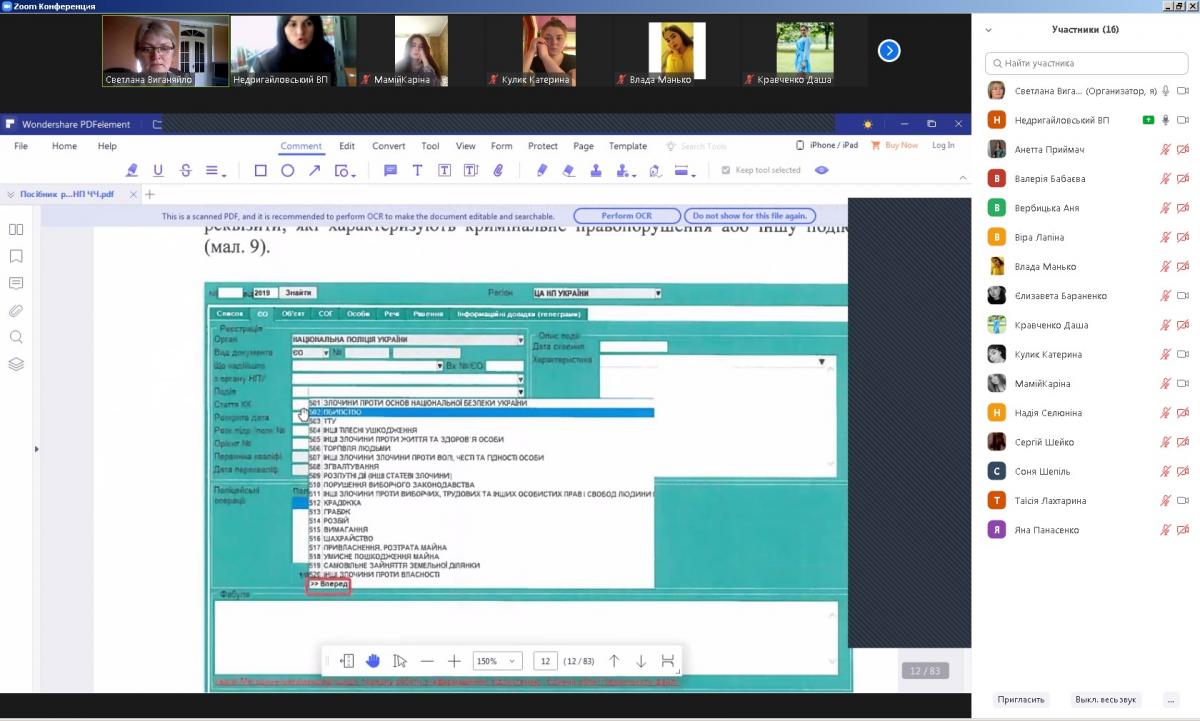Switch to the Edit tab
The height and width of the screenshot is (721, 1200).
347,146
